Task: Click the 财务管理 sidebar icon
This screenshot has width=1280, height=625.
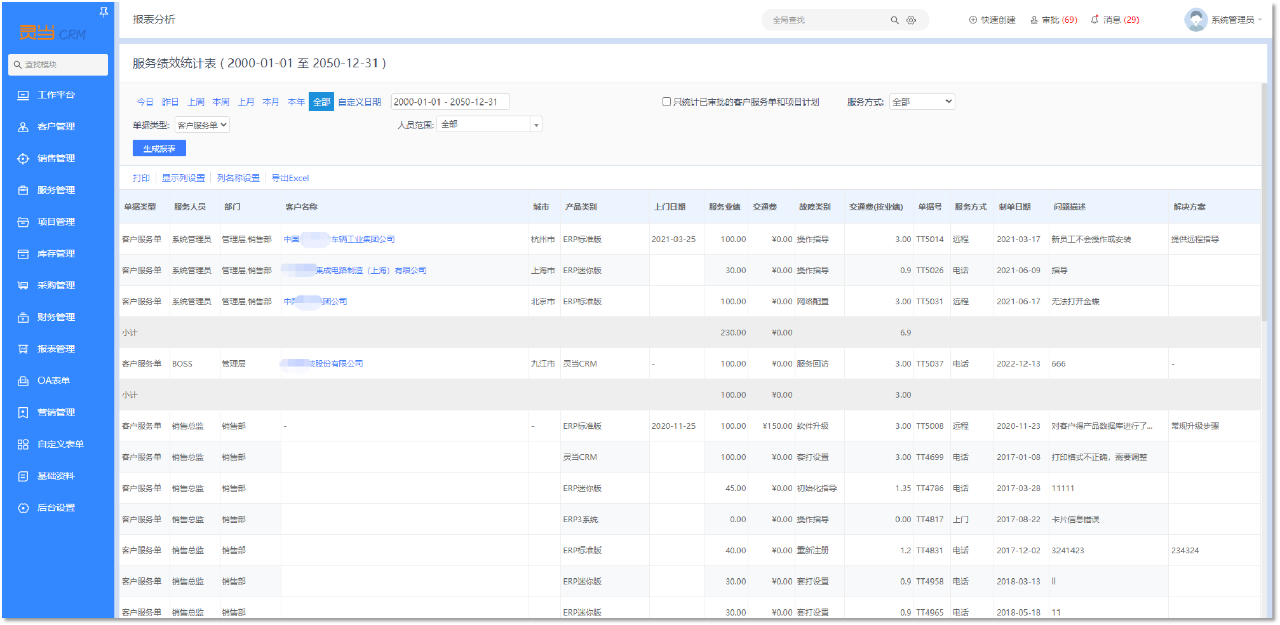Action: tap(23, 318)
